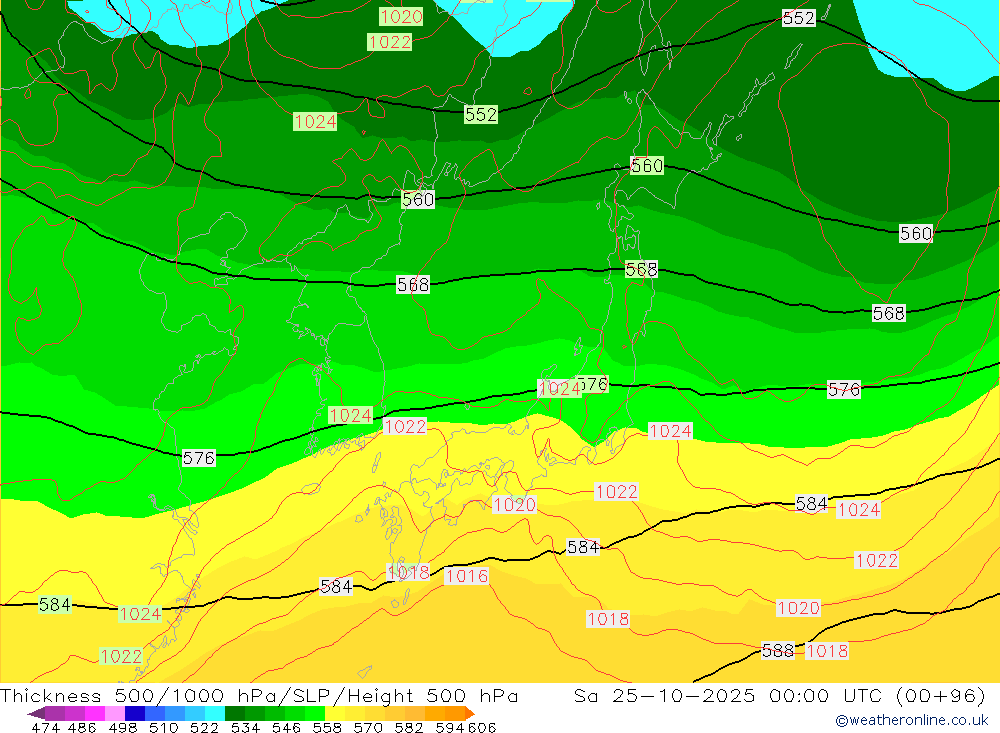Pick the bright yellow legend swatch above 558
Screen dimensions: 1000x733
pyautogui.click(x=335, y=713)
